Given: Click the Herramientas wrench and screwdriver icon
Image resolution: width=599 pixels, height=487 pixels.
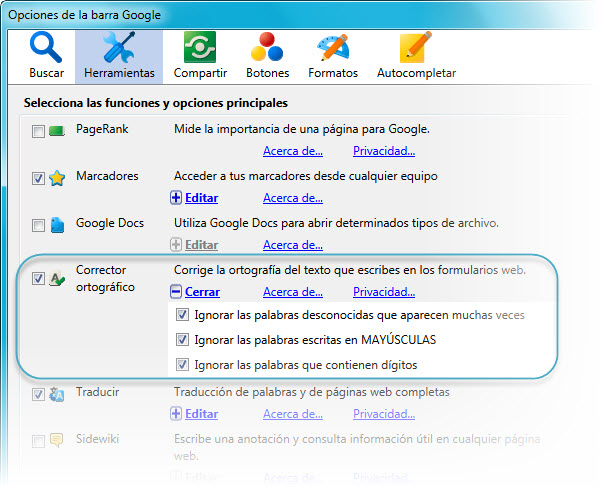Looking at the screenshot, I should click(119, 48).
